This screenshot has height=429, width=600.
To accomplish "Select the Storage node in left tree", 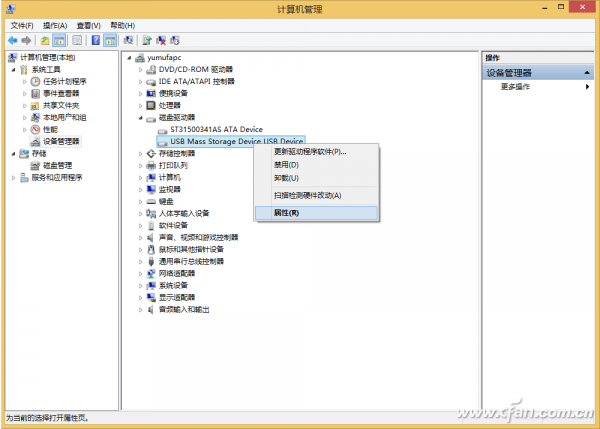I will [39, 153].
